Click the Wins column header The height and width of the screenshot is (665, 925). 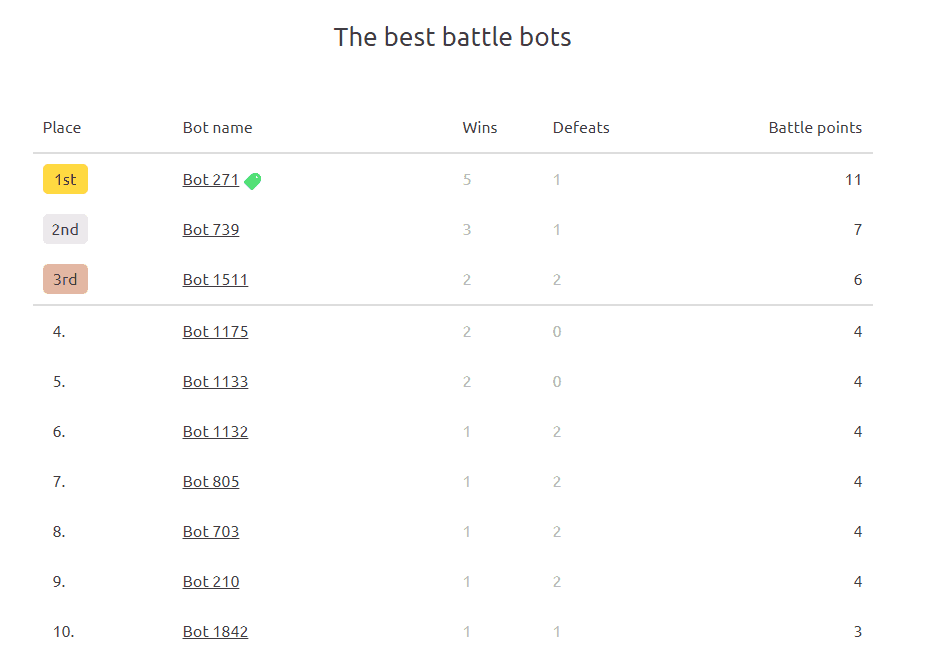pyautogui.click(x=479, y=128)
